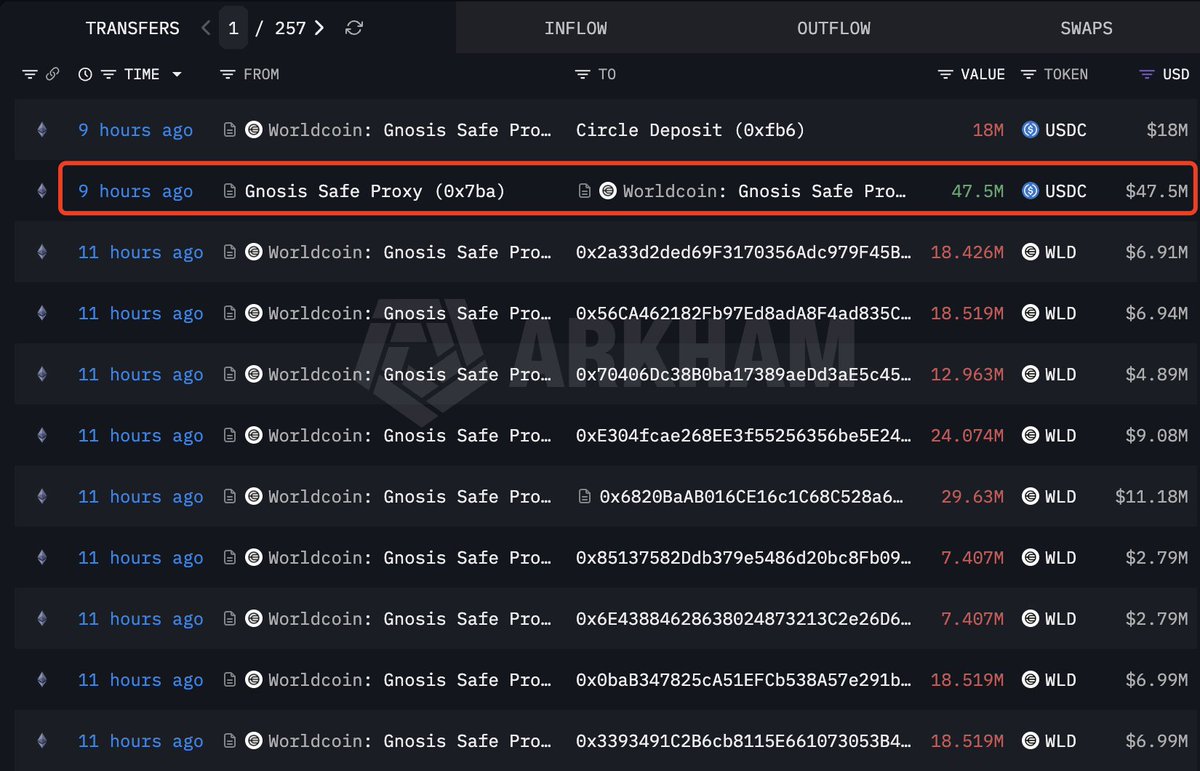Click the Ethereum chain icon on the $47.5M row

pyautogui.click(x=41, y=191)
